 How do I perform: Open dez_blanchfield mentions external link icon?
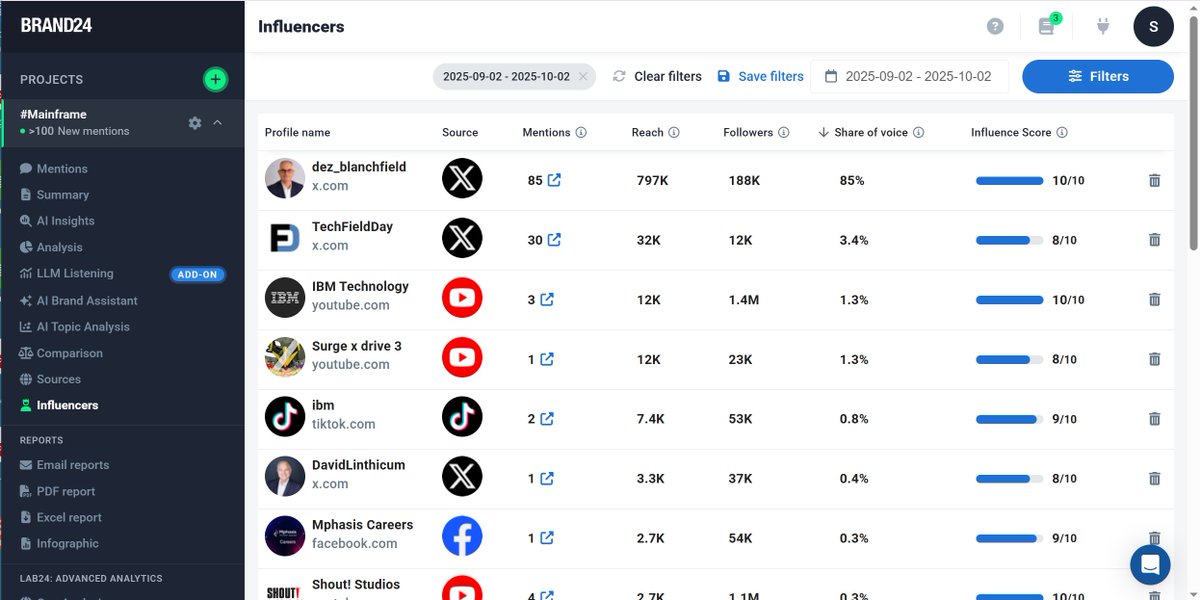tap(554, 180)
